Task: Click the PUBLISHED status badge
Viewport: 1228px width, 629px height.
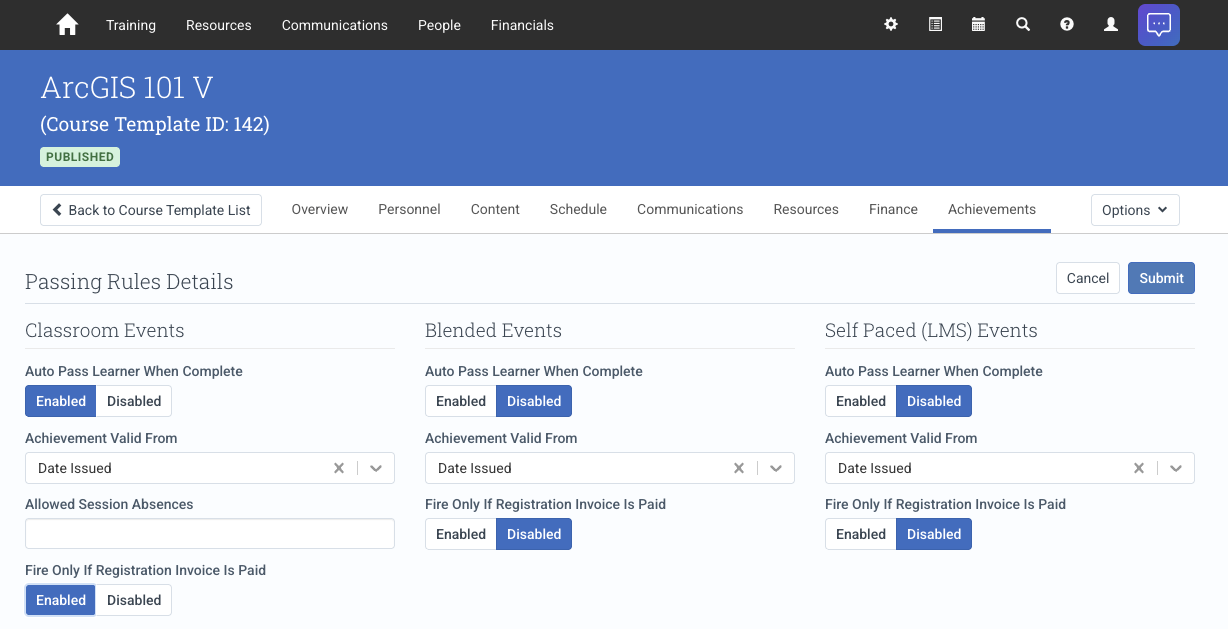Action: (80, 157)
